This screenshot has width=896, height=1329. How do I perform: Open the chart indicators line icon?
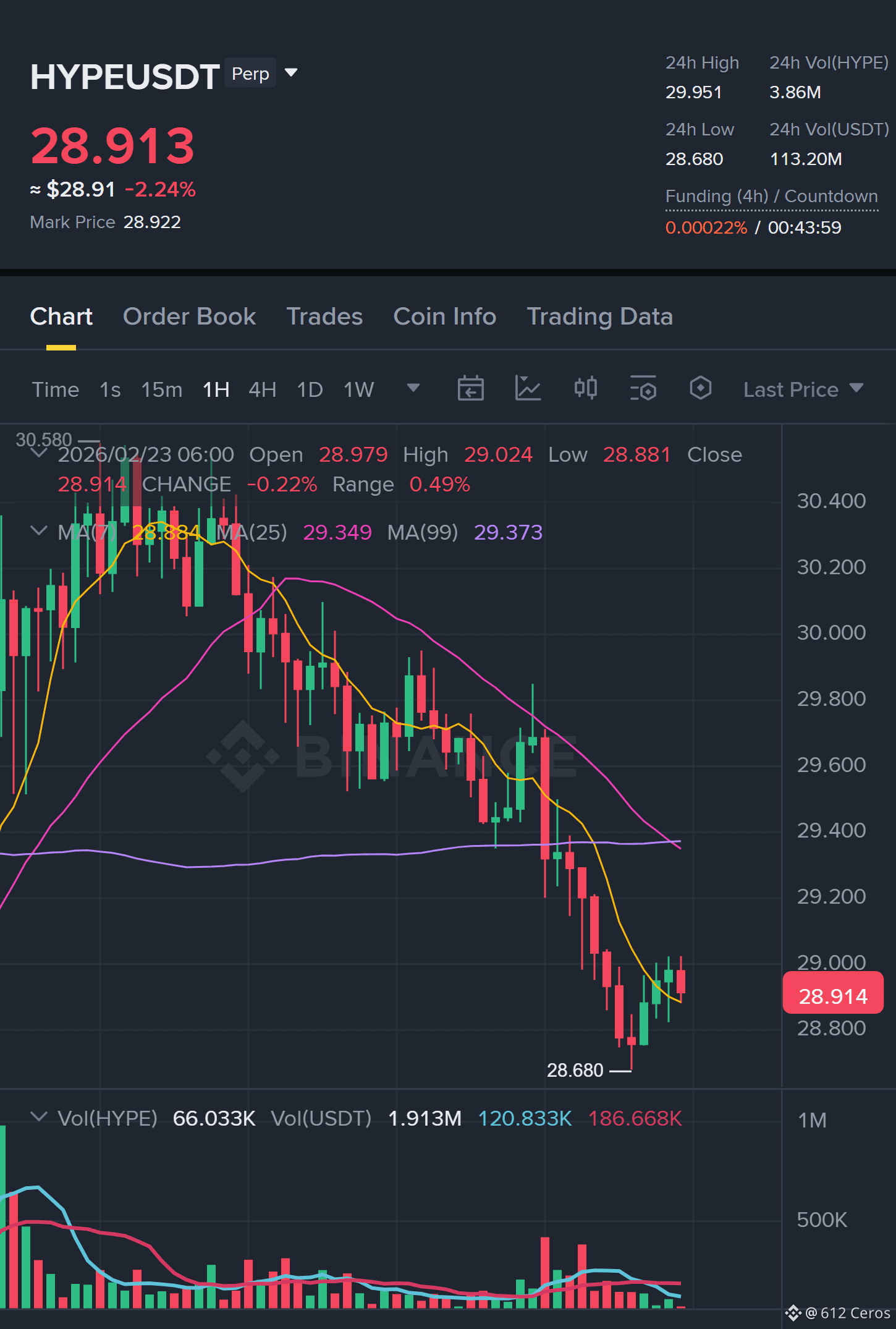click(x=528, y=389)
